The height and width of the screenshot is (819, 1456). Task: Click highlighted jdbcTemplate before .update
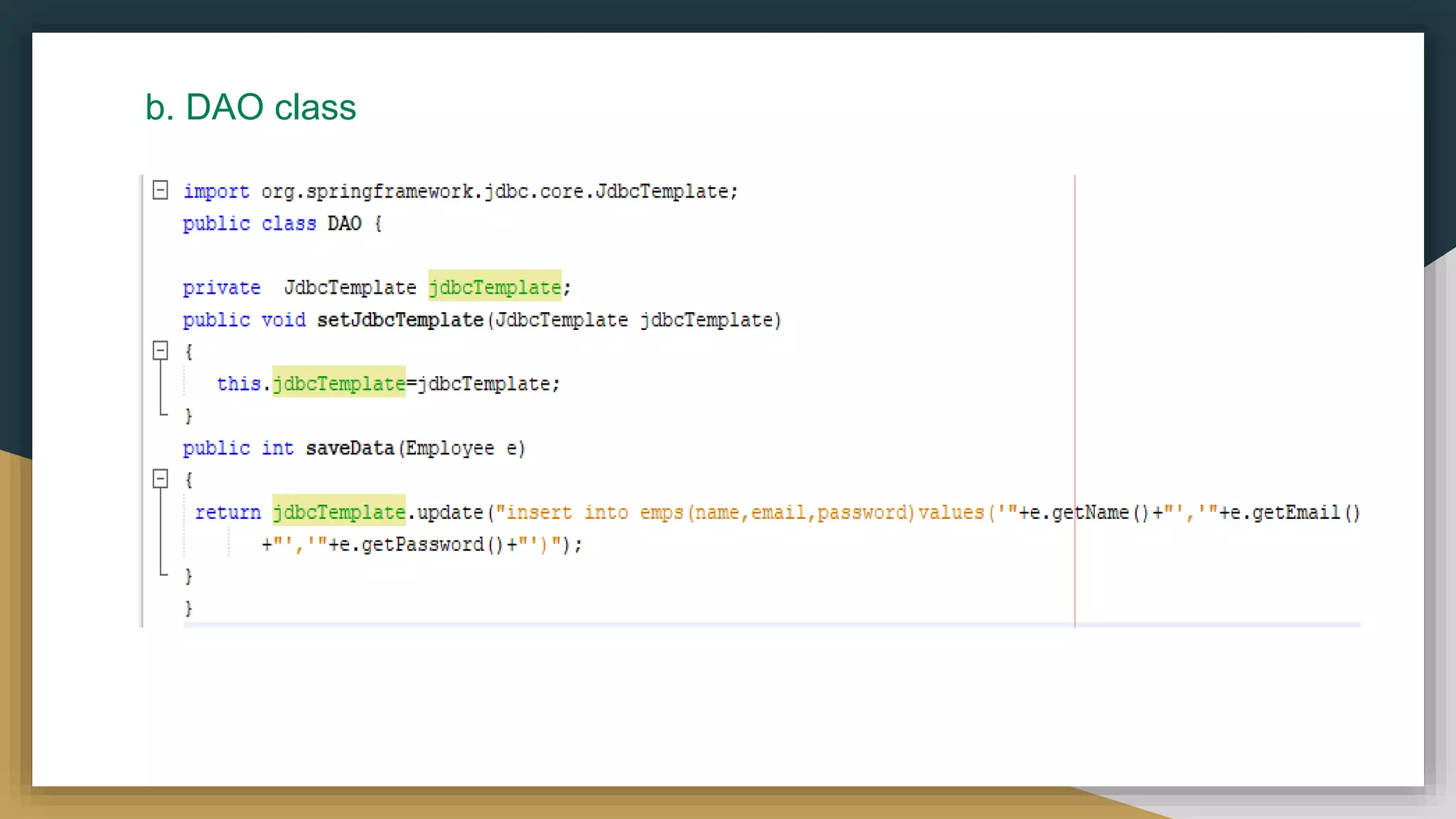pyautogui.click(x=338, y=513)
